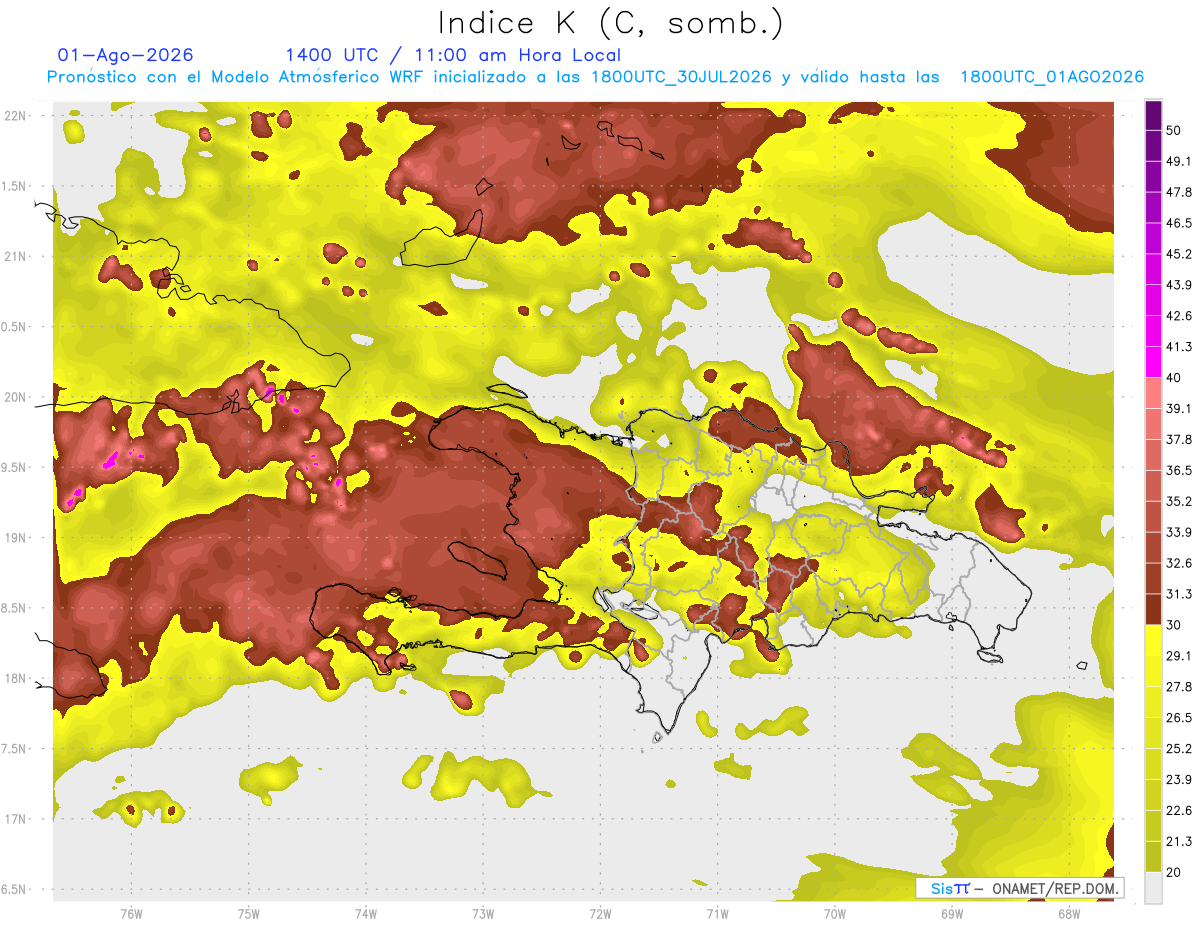The height and width of the screenshot is (927, 1200).
Task: Click the 'Indice K (C, somb.)' map title
Action: 611,23
